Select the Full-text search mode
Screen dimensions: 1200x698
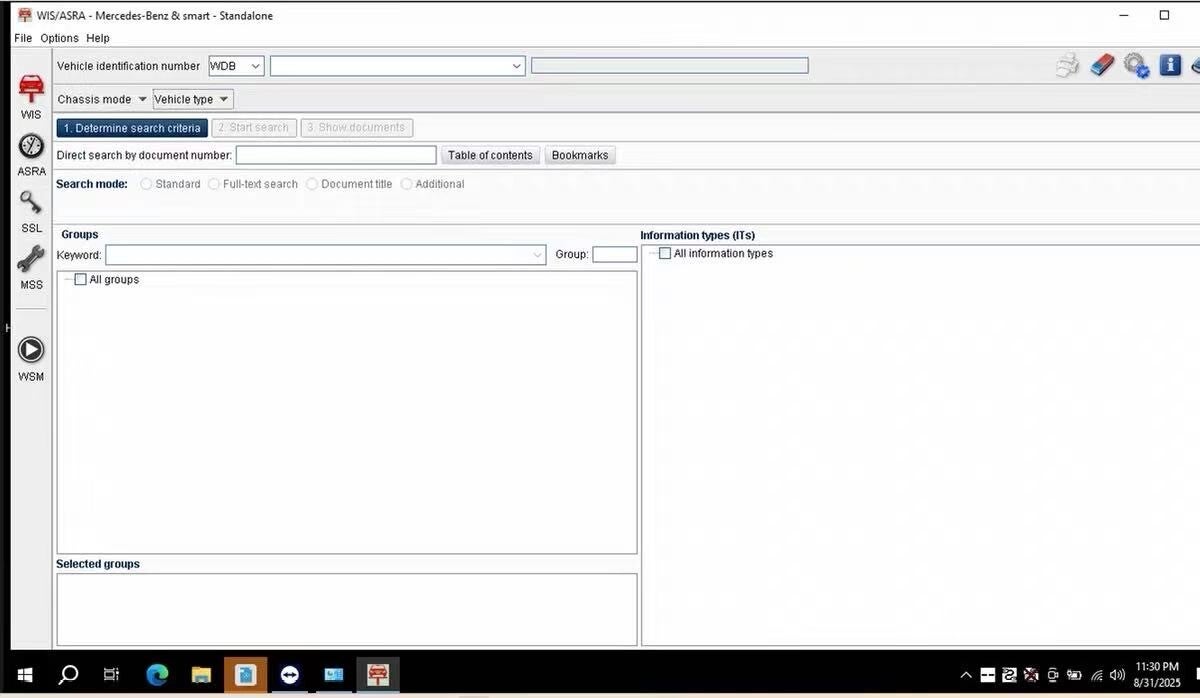pos(214,184)
